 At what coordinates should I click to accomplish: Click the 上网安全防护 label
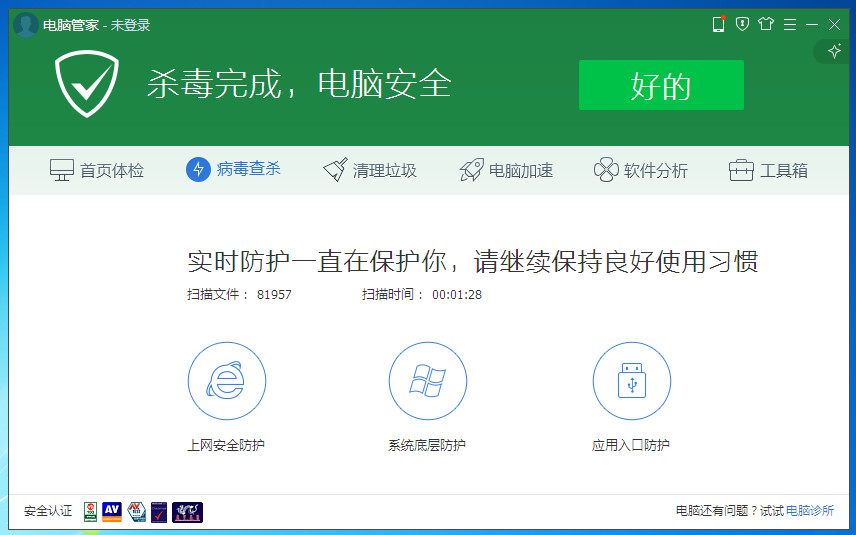226,445
